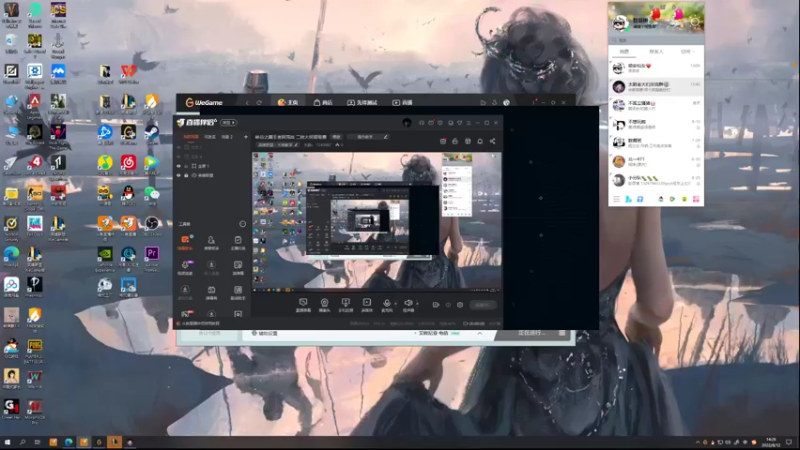Add a camera source from the bottom toolbar

[x=324, y=305]
